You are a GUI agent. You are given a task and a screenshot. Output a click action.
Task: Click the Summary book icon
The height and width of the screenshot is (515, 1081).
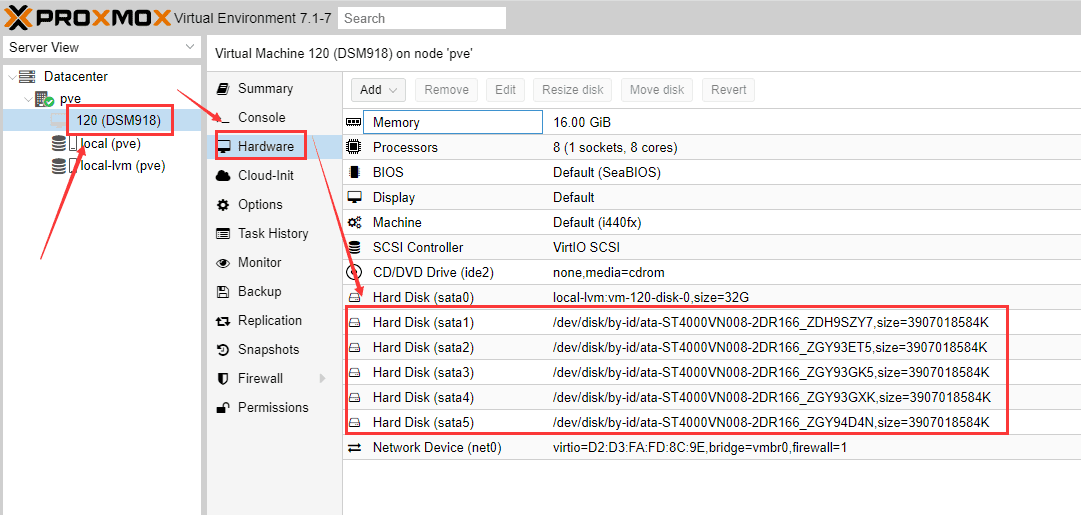pos(223,89)
